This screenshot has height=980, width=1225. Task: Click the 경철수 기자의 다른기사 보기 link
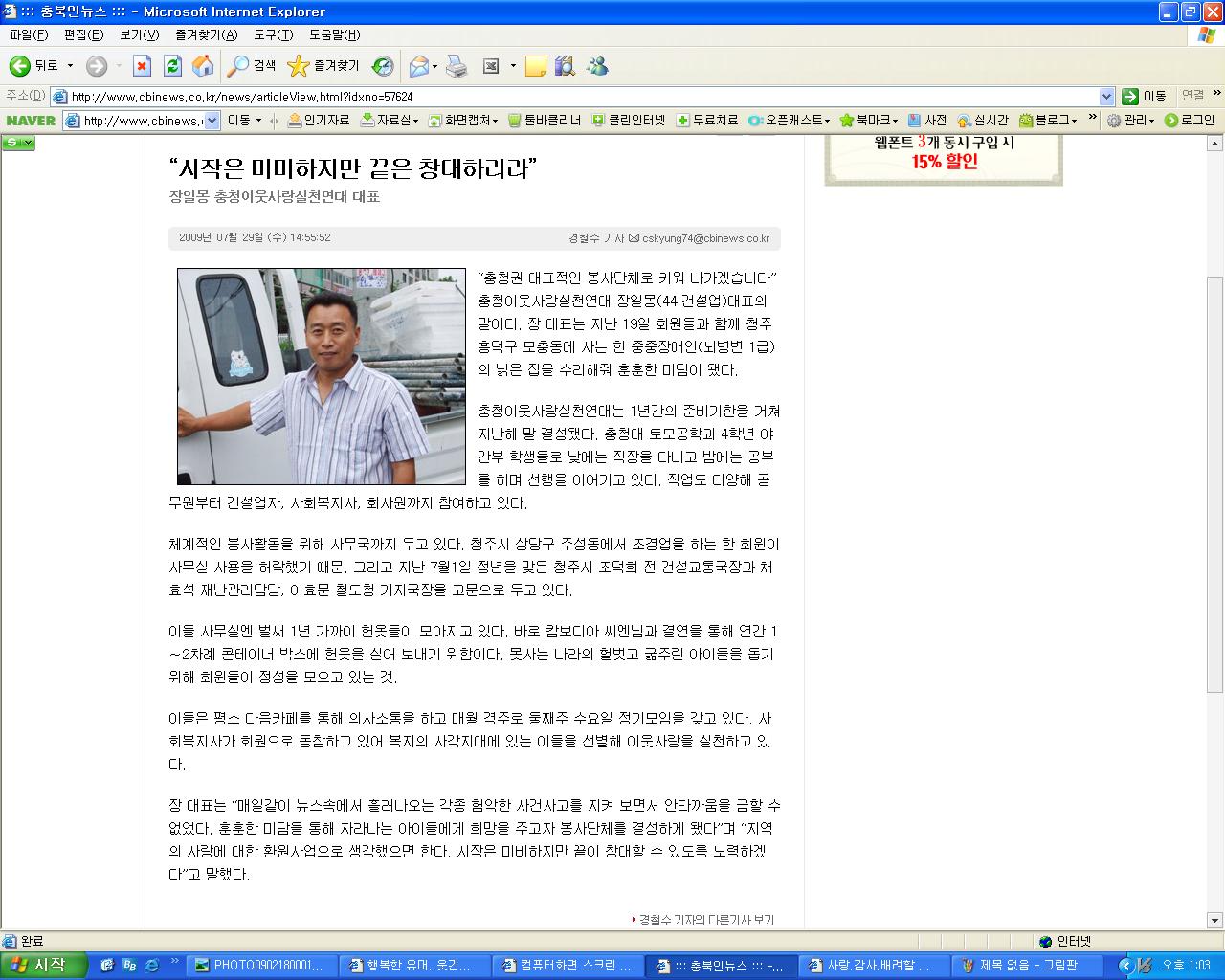707,920
